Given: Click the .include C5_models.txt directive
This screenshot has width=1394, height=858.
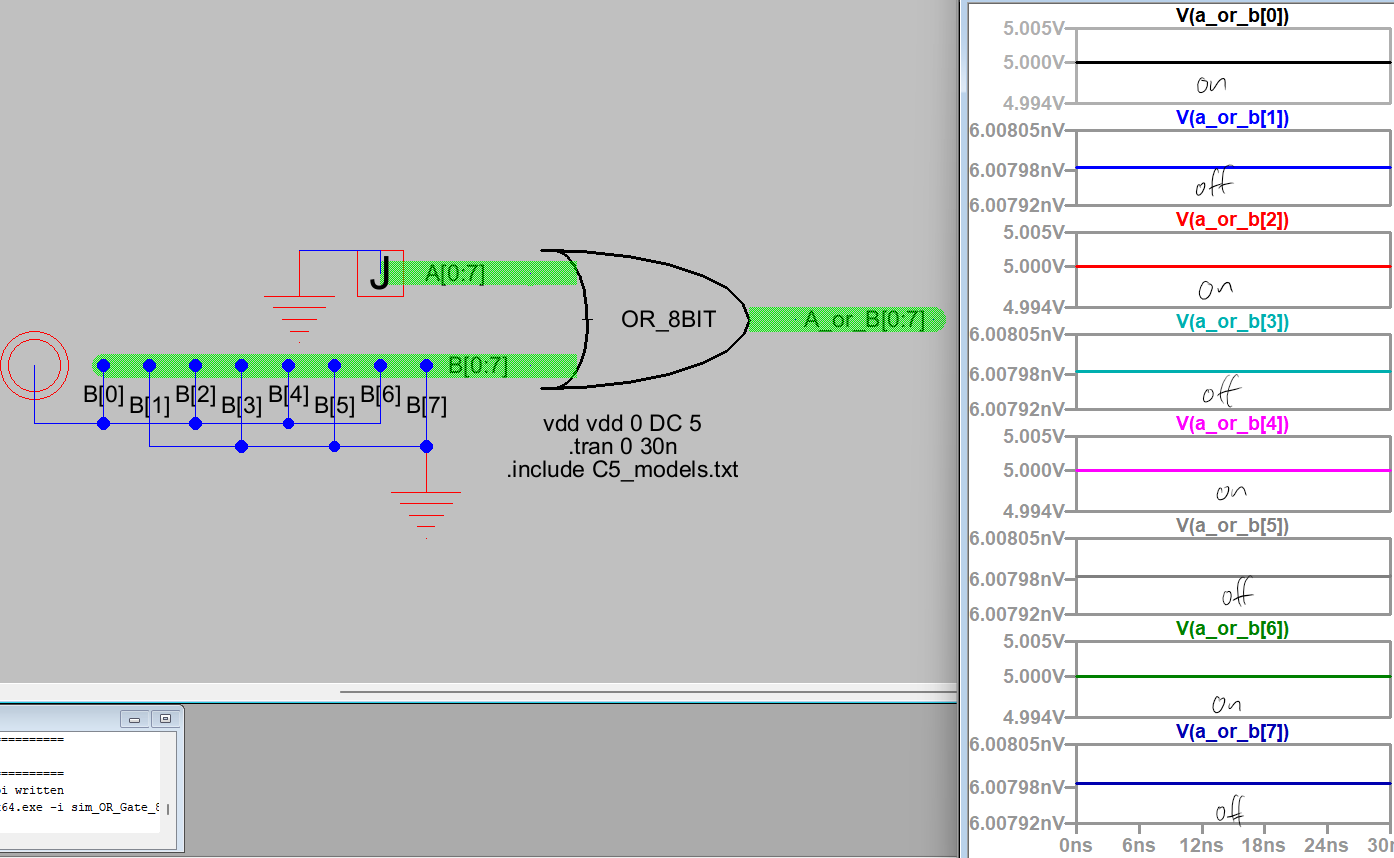Looking at the screenshot, I should (622, 469).
